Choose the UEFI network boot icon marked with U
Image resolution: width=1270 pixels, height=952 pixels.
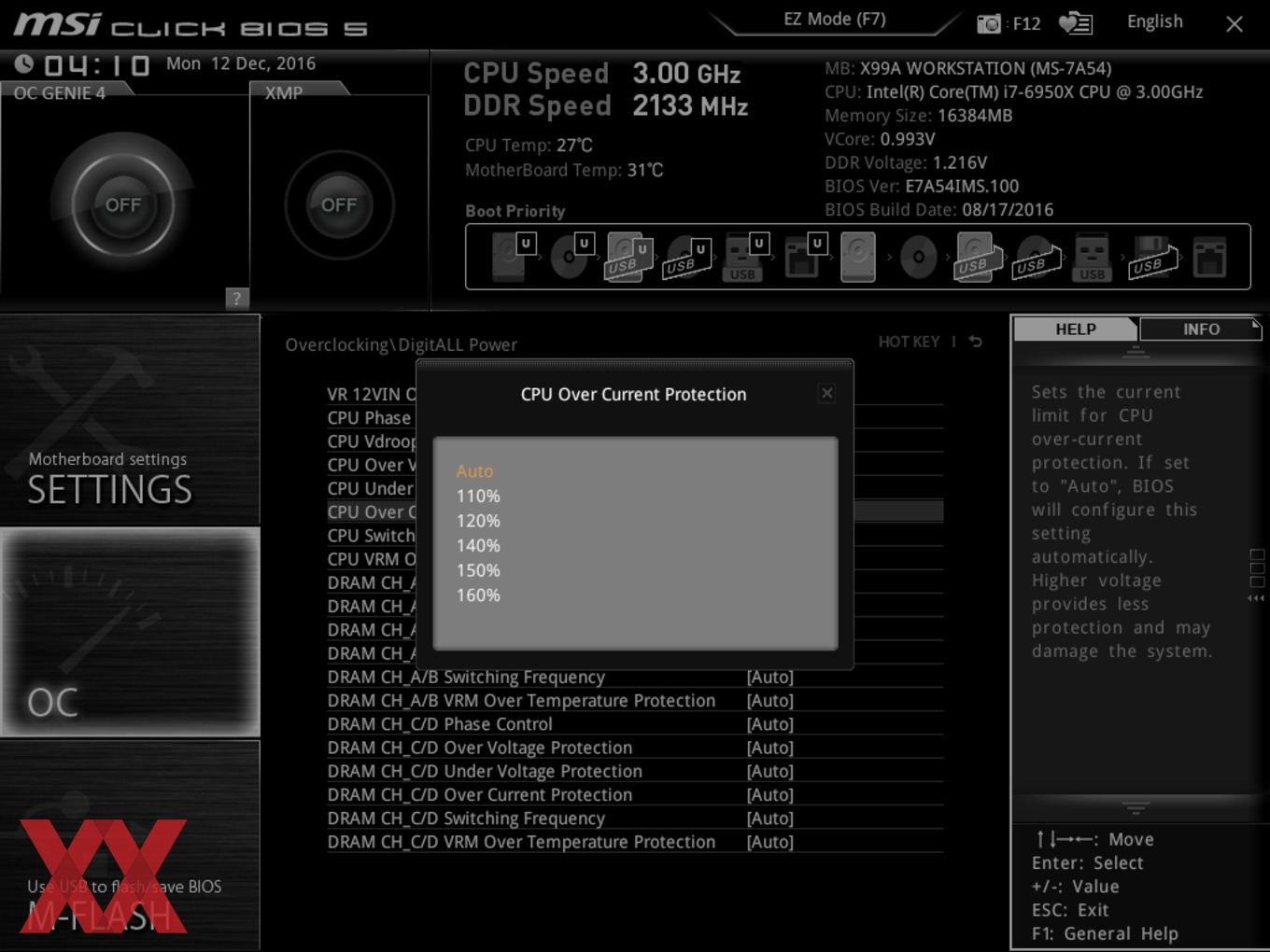[804, 257]
